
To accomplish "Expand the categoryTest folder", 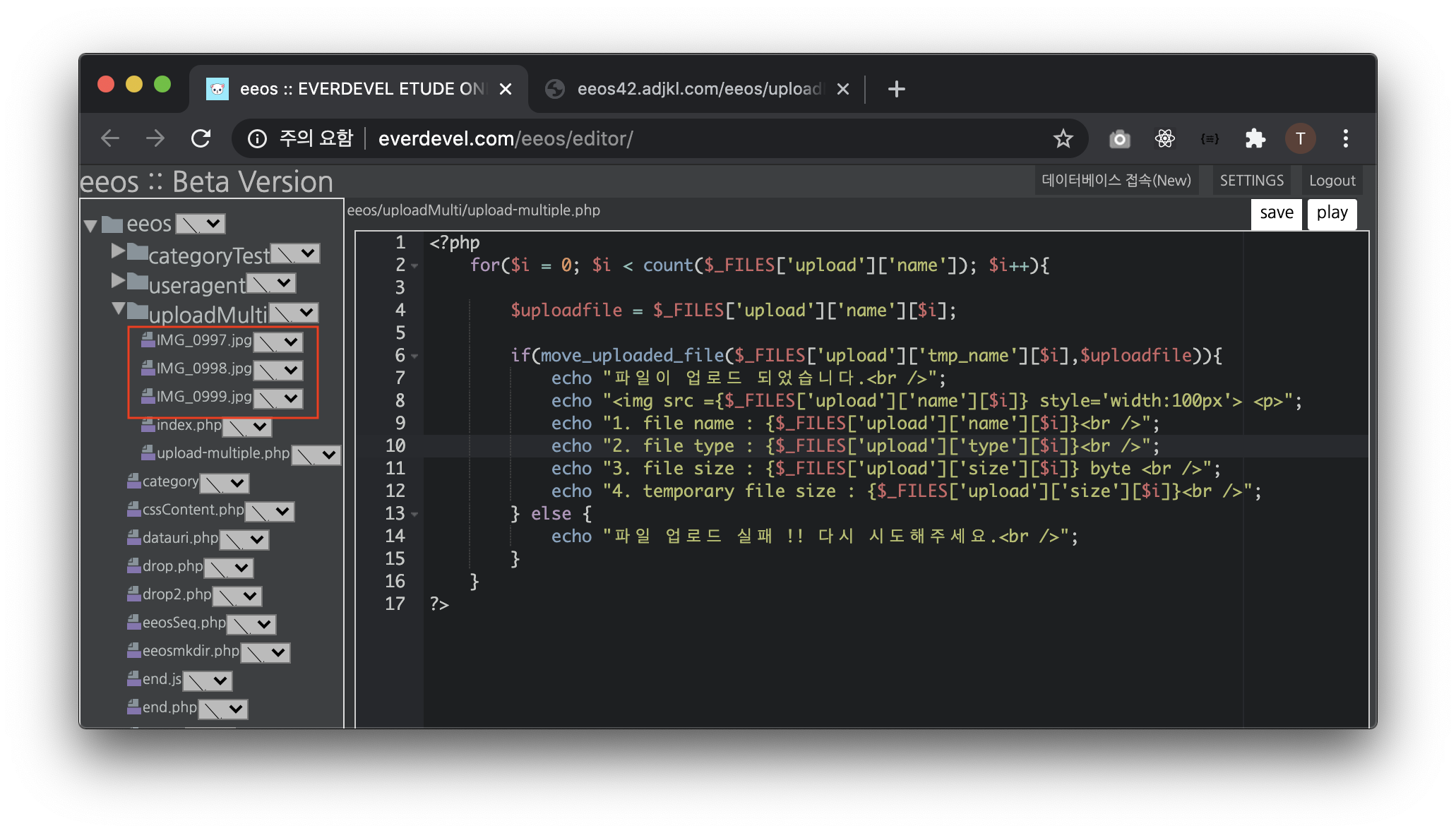I will point(118,251).
